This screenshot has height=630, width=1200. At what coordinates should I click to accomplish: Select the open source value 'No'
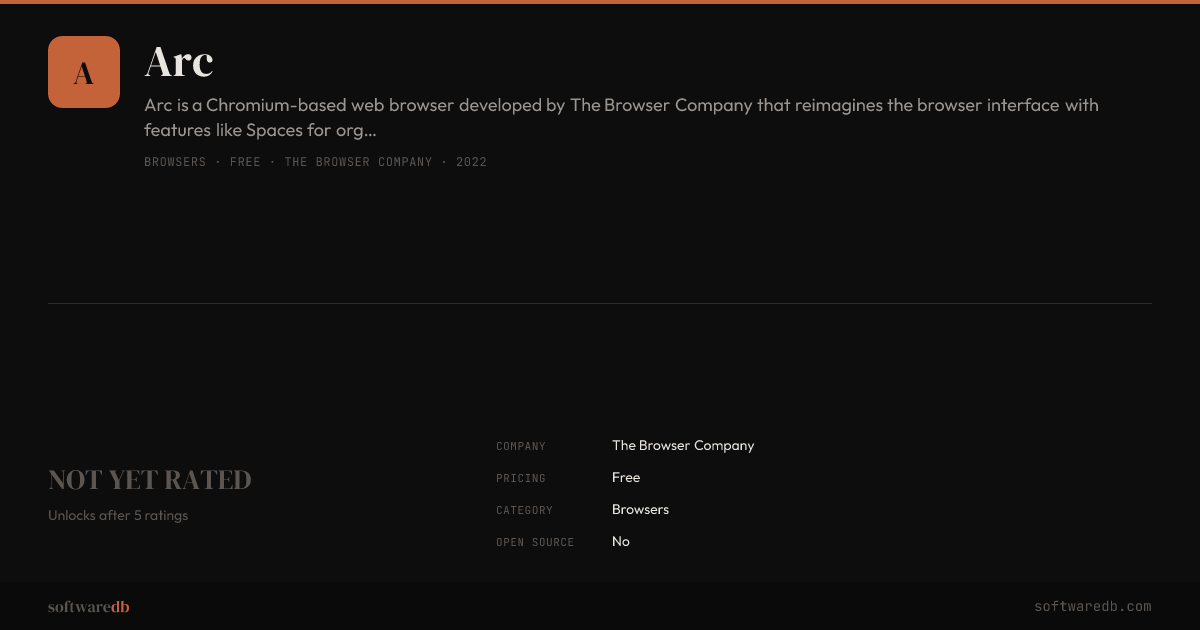621,542
